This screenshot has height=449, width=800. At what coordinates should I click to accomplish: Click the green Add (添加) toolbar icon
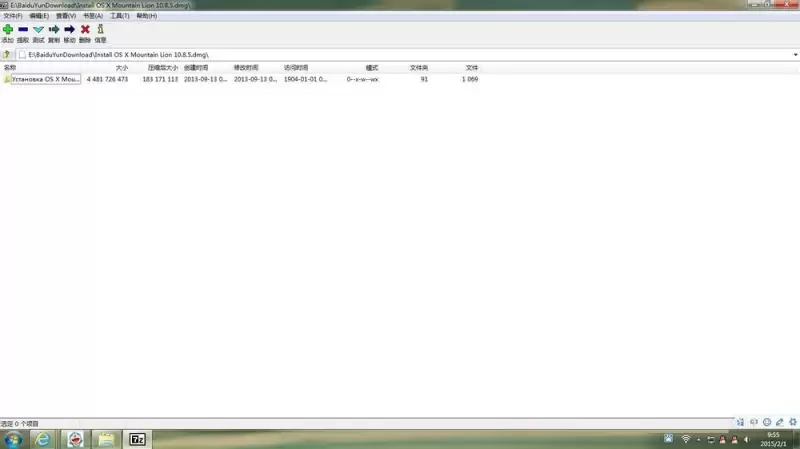tap(8, 30)
